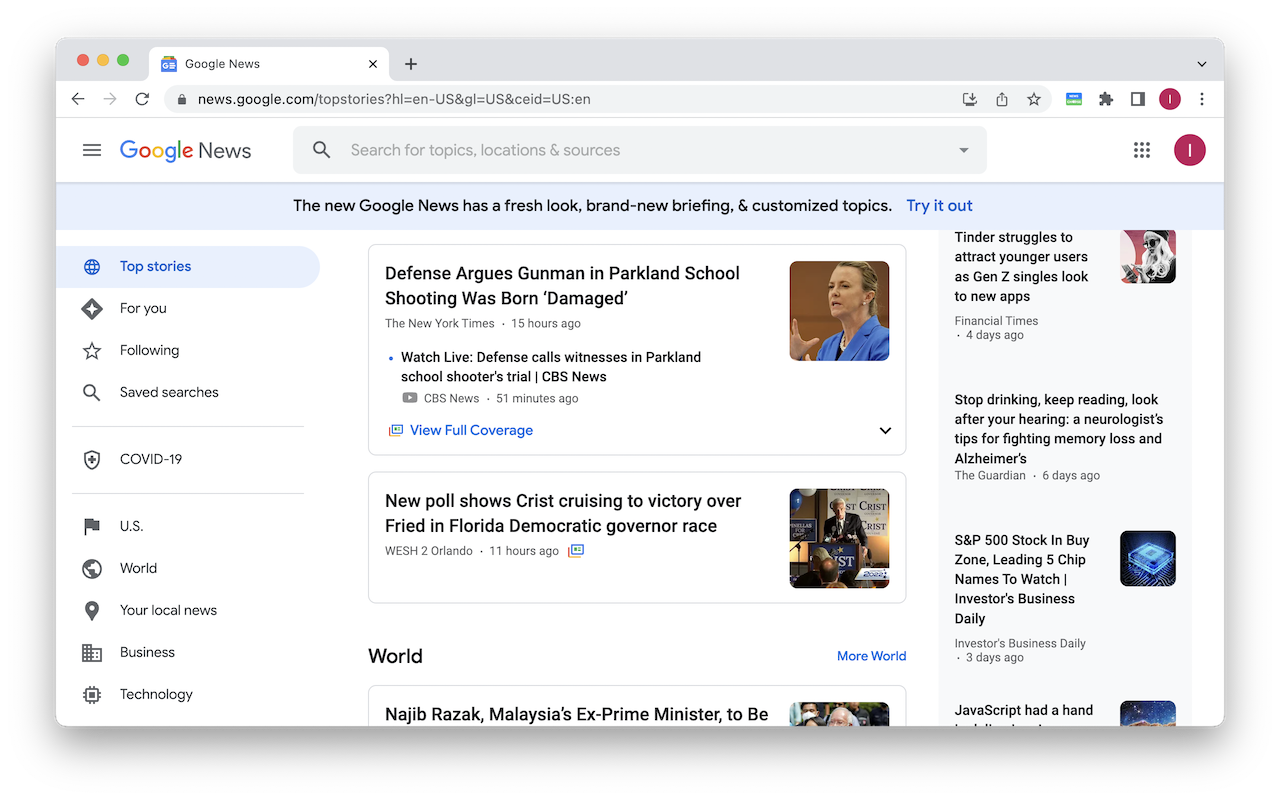Click the Try it out link
The height and width of the screenshot is (800, 1280).
tap(939, 205)
